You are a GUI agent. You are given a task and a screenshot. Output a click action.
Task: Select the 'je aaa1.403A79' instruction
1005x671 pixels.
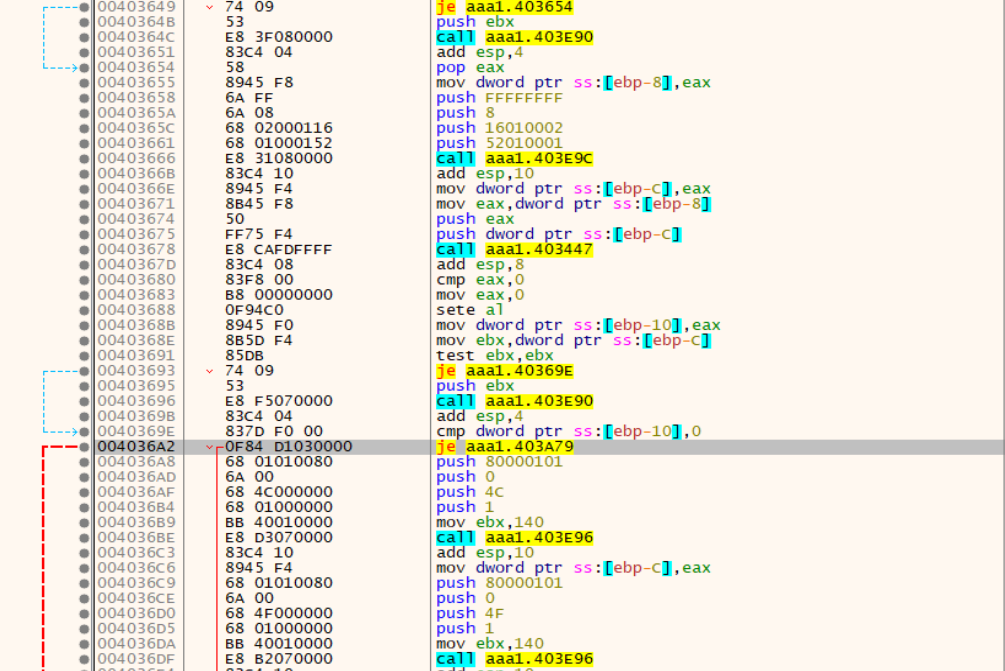[x=504, y=447]
